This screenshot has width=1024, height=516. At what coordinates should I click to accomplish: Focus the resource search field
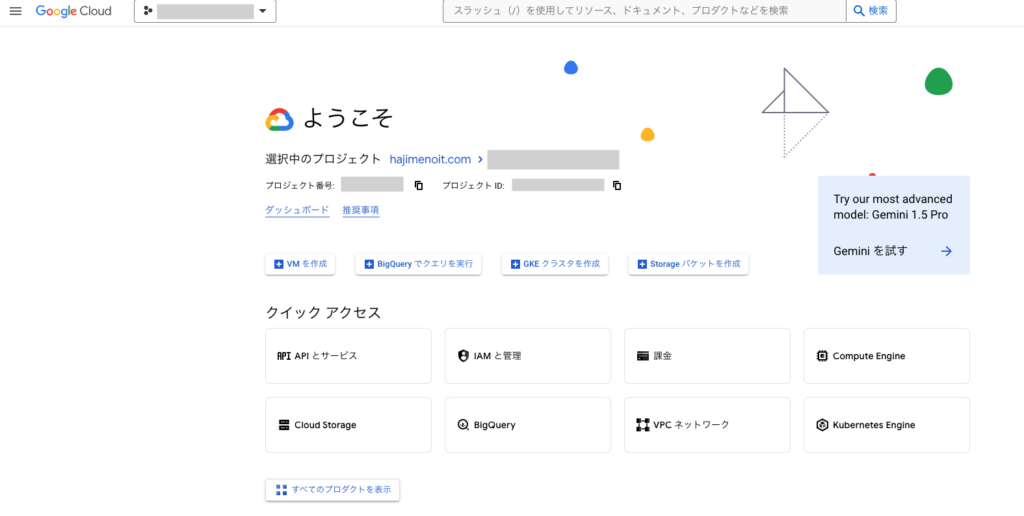point(644,11)
